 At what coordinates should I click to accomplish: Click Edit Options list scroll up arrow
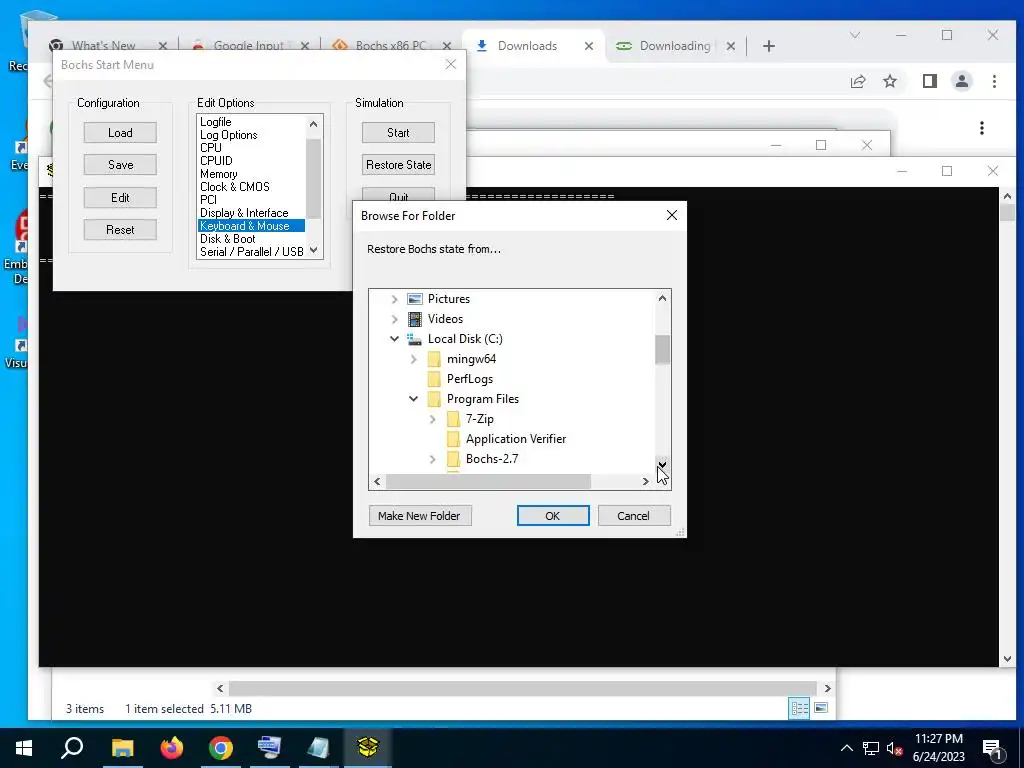pos(313,123)
